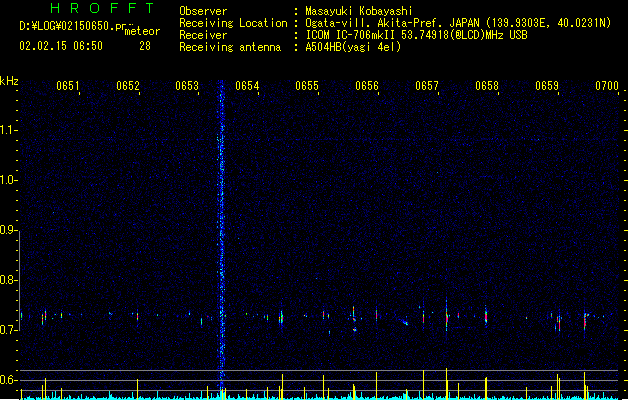Click observer name Masayuki Kobayashi
The width and height of the screenshot is (629, 400).
[x=359, y=11]
